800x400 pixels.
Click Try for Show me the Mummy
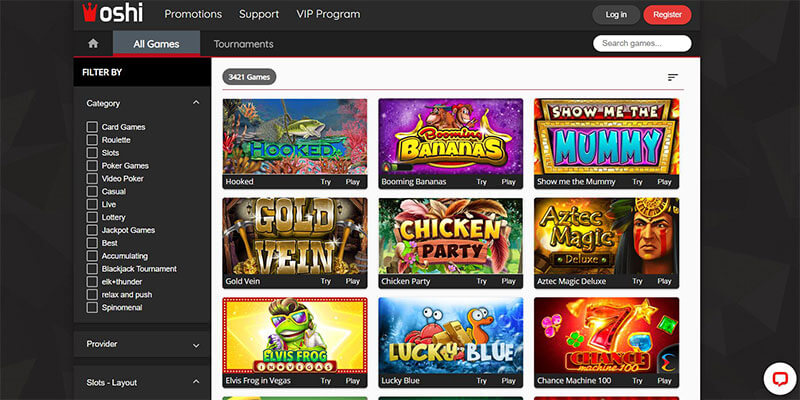(637, 182)
